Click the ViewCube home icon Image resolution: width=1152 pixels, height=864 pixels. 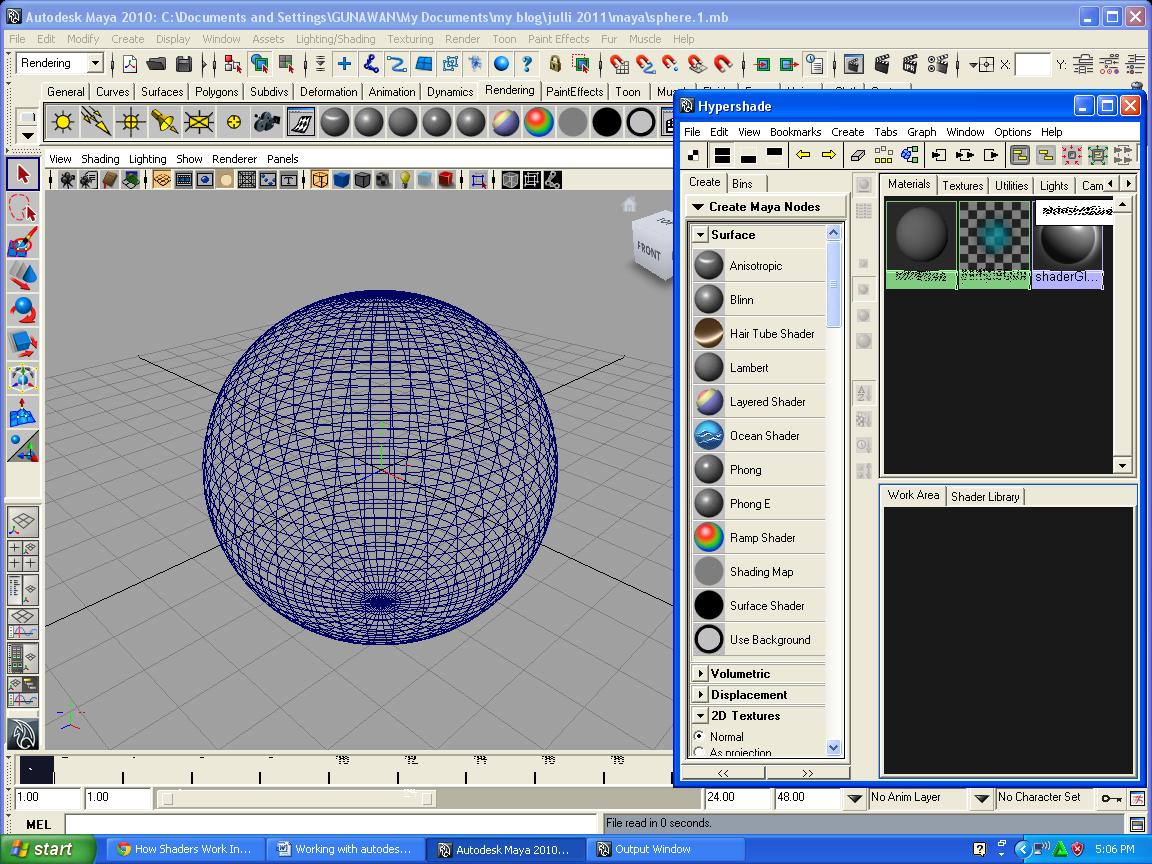click(629, 204)
